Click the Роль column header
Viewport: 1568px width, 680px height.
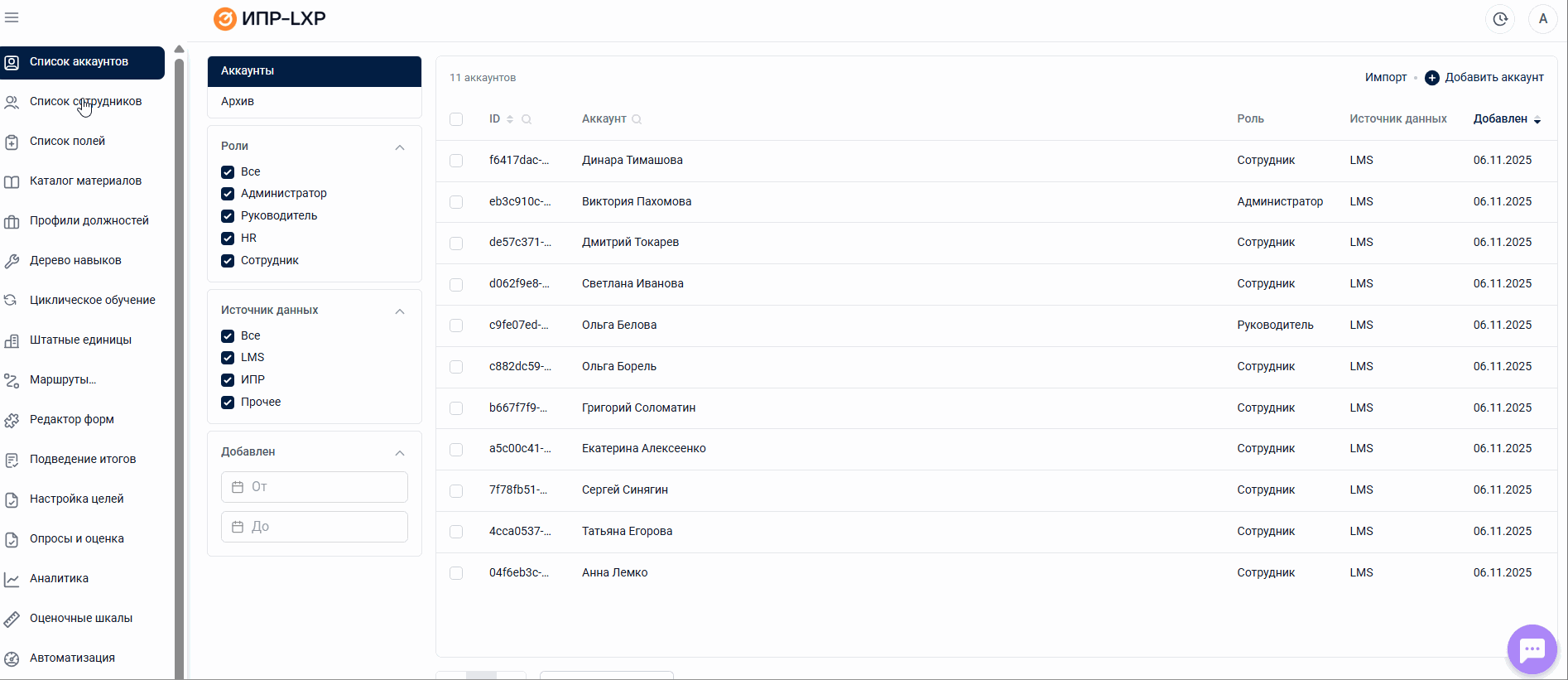tap(1250, 119)
